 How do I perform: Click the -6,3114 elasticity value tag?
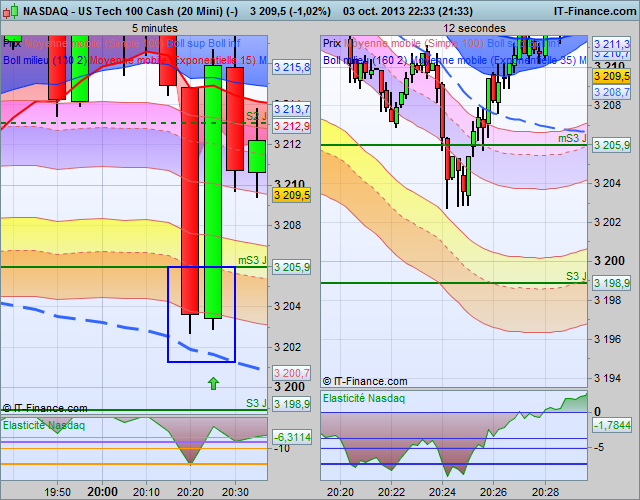point(291,437)
